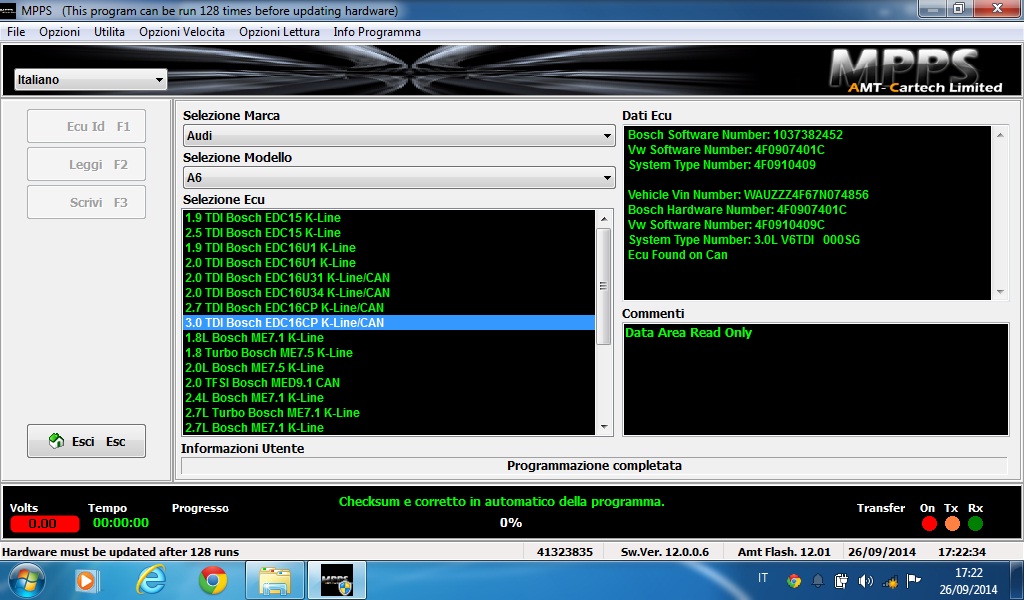Viewport: 1024px width, 600px height.
Task: Select 1.8 Turbo Bosch ME7.5 K-Line
Action: [x=389, y=353]
